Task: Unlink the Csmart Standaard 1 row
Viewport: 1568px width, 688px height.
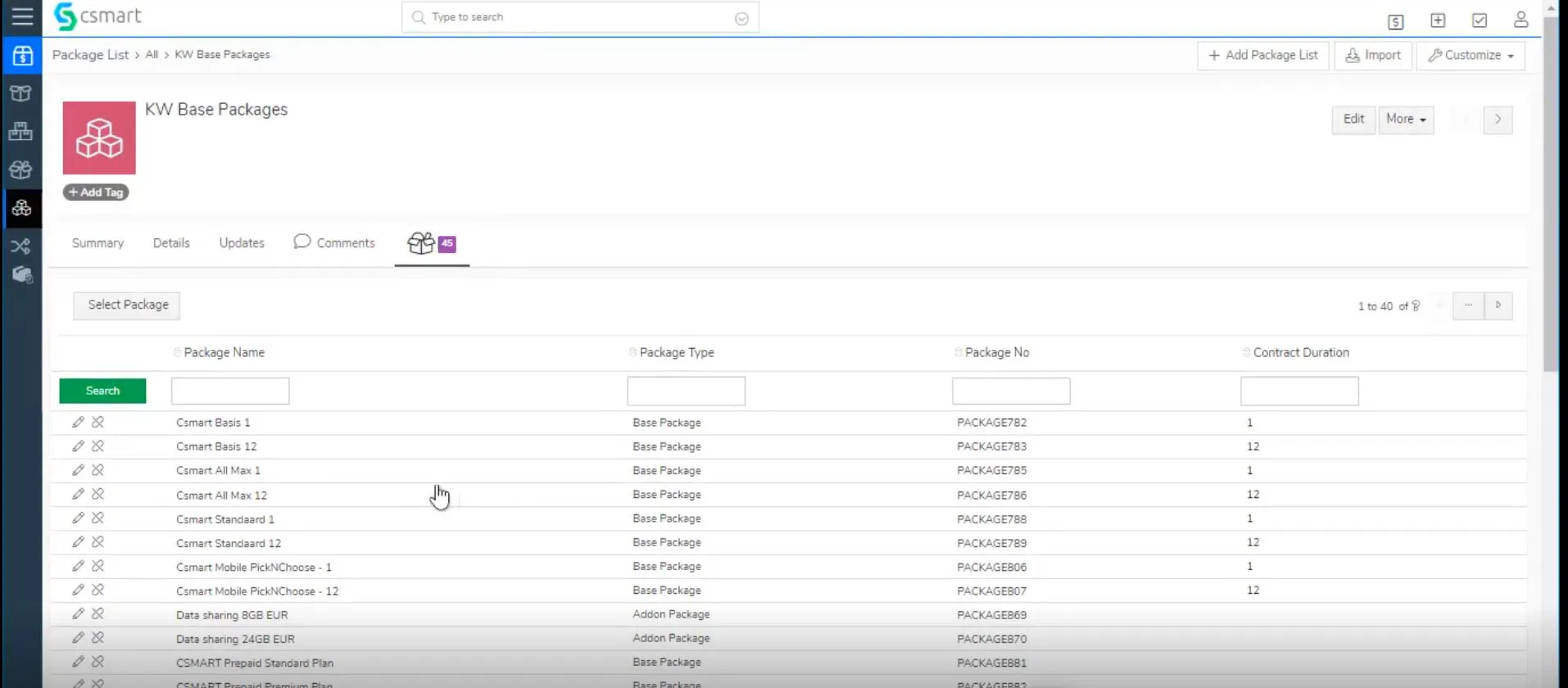Action: (97, 518)
